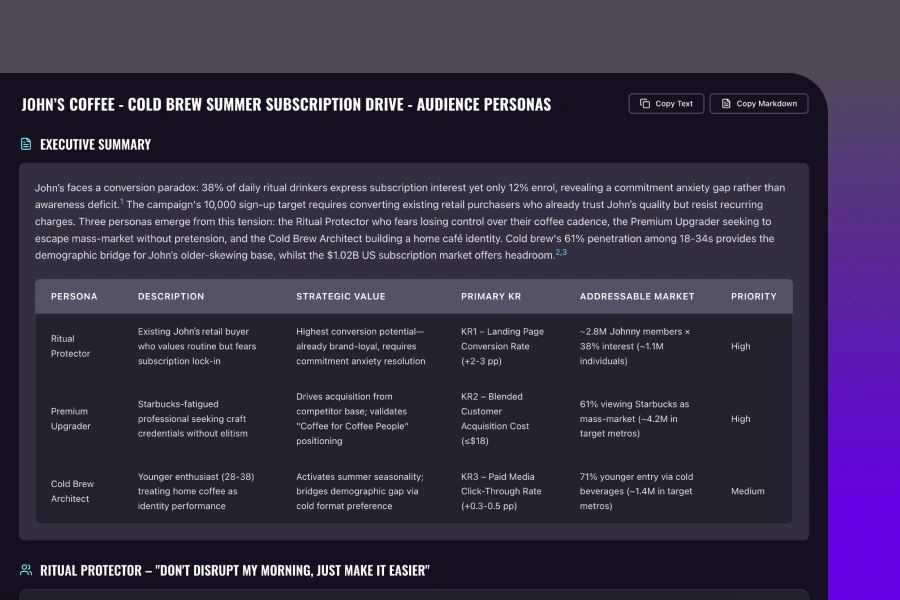Screen dimensions: 900x600
Task: Click the Copy Text button
Action: (x=666, y=104)
